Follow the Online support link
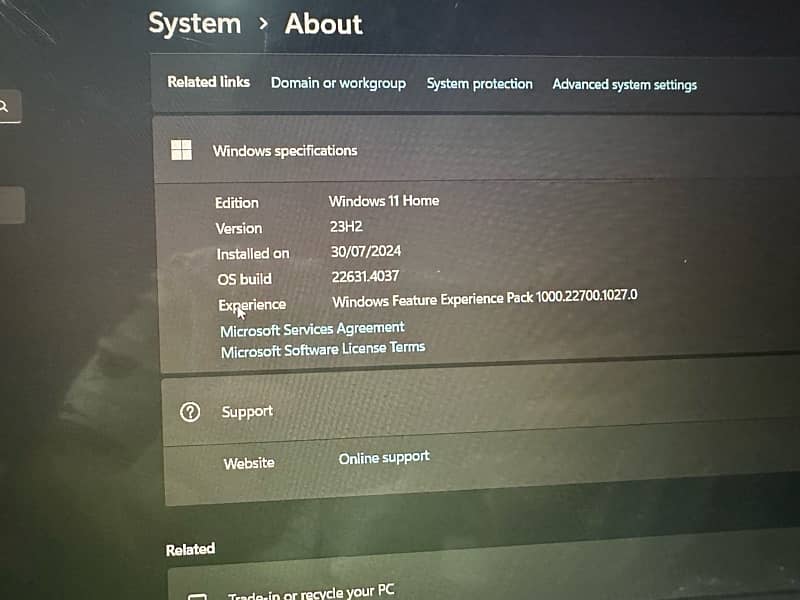The width and height of the screenshot is (800, 600). coord(384,457)
